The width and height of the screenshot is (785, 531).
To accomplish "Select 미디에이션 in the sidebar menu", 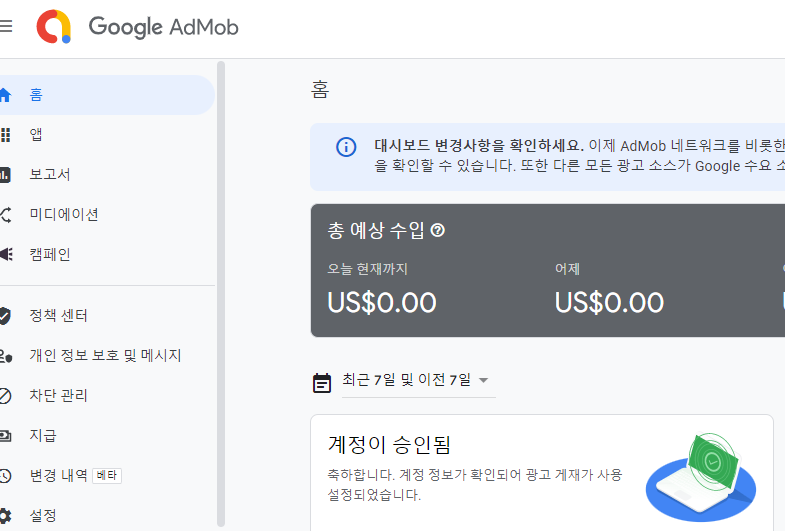I will point(64,215).
